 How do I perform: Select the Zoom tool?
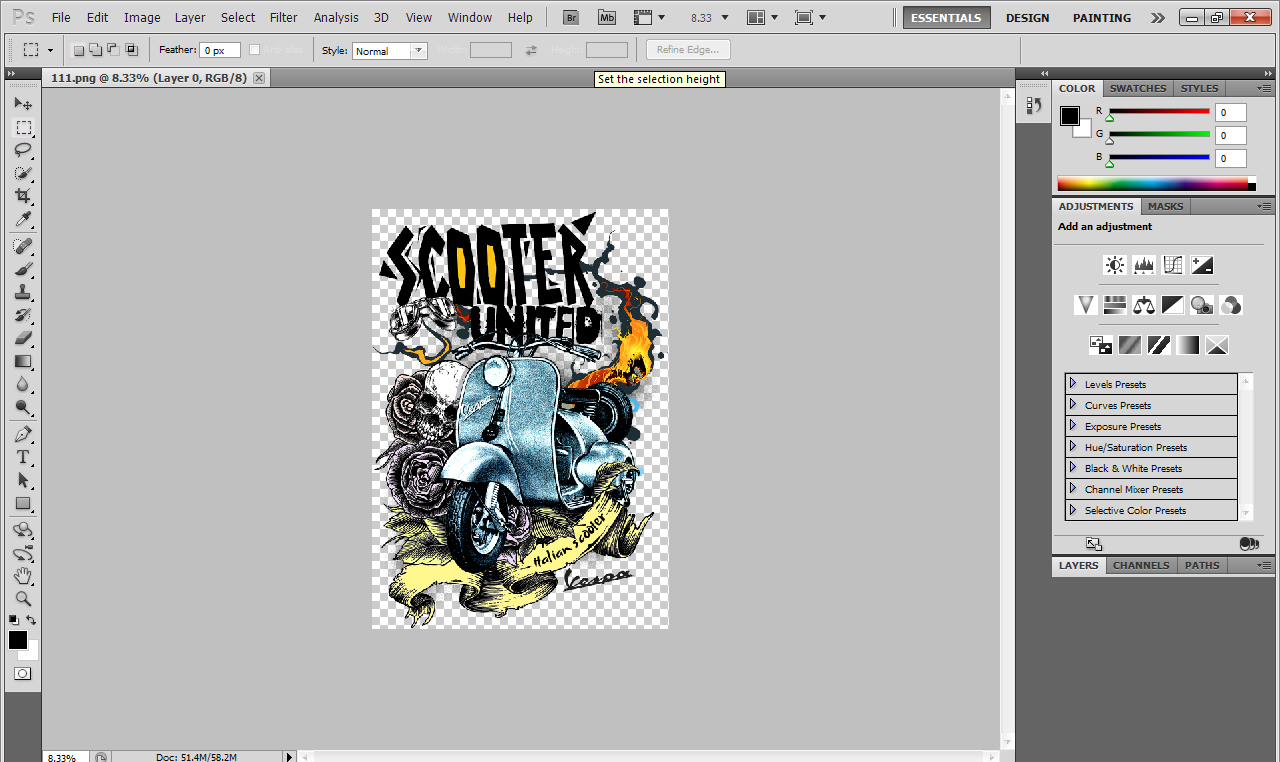tap(23, 599)
